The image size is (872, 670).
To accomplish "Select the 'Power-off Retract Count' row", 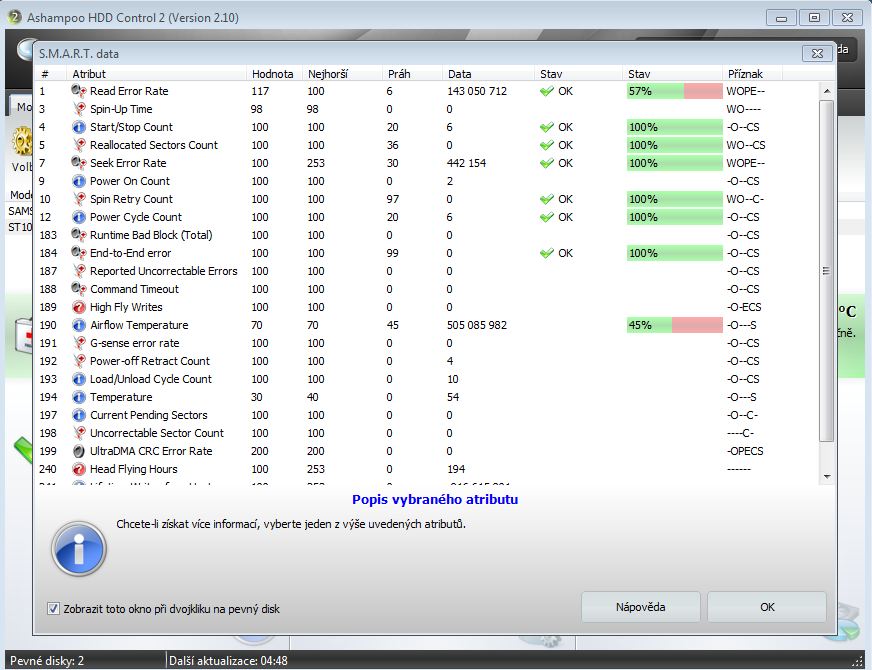I will (x=427, y=361).
